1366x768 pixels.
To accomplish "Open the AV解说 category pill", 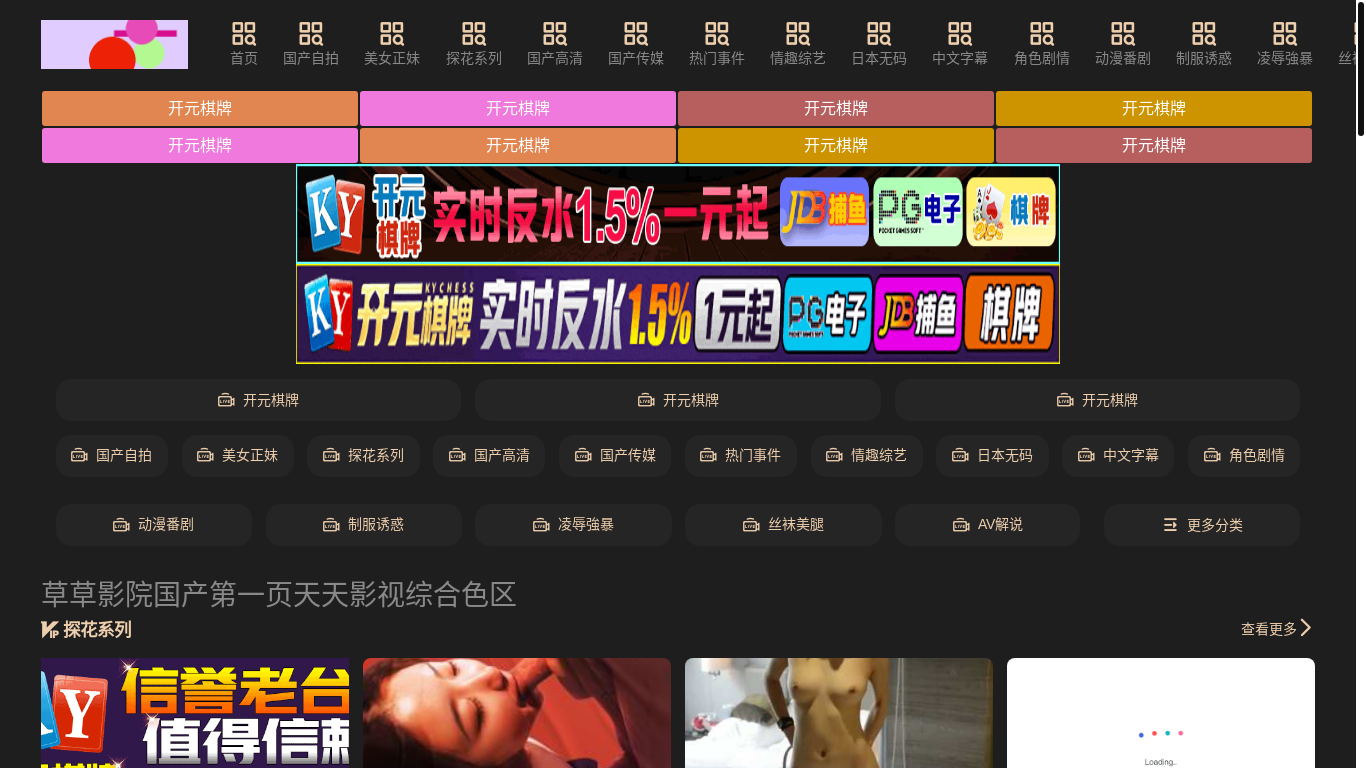I will pos(987,524).
